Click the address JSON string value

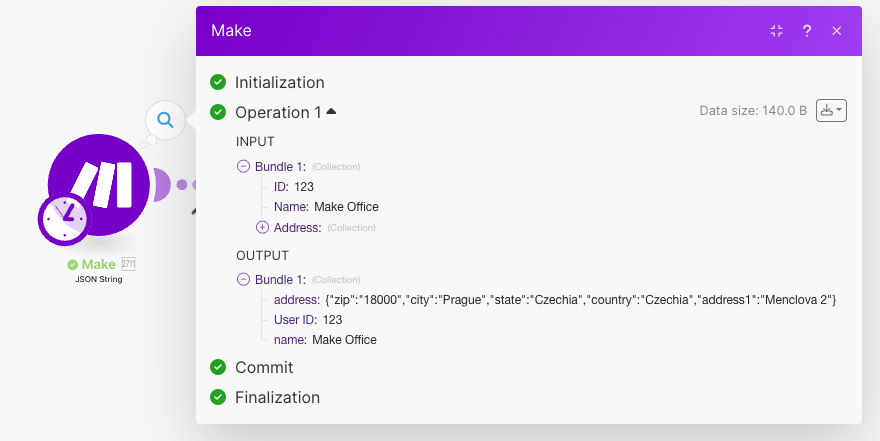pos(580,300)
